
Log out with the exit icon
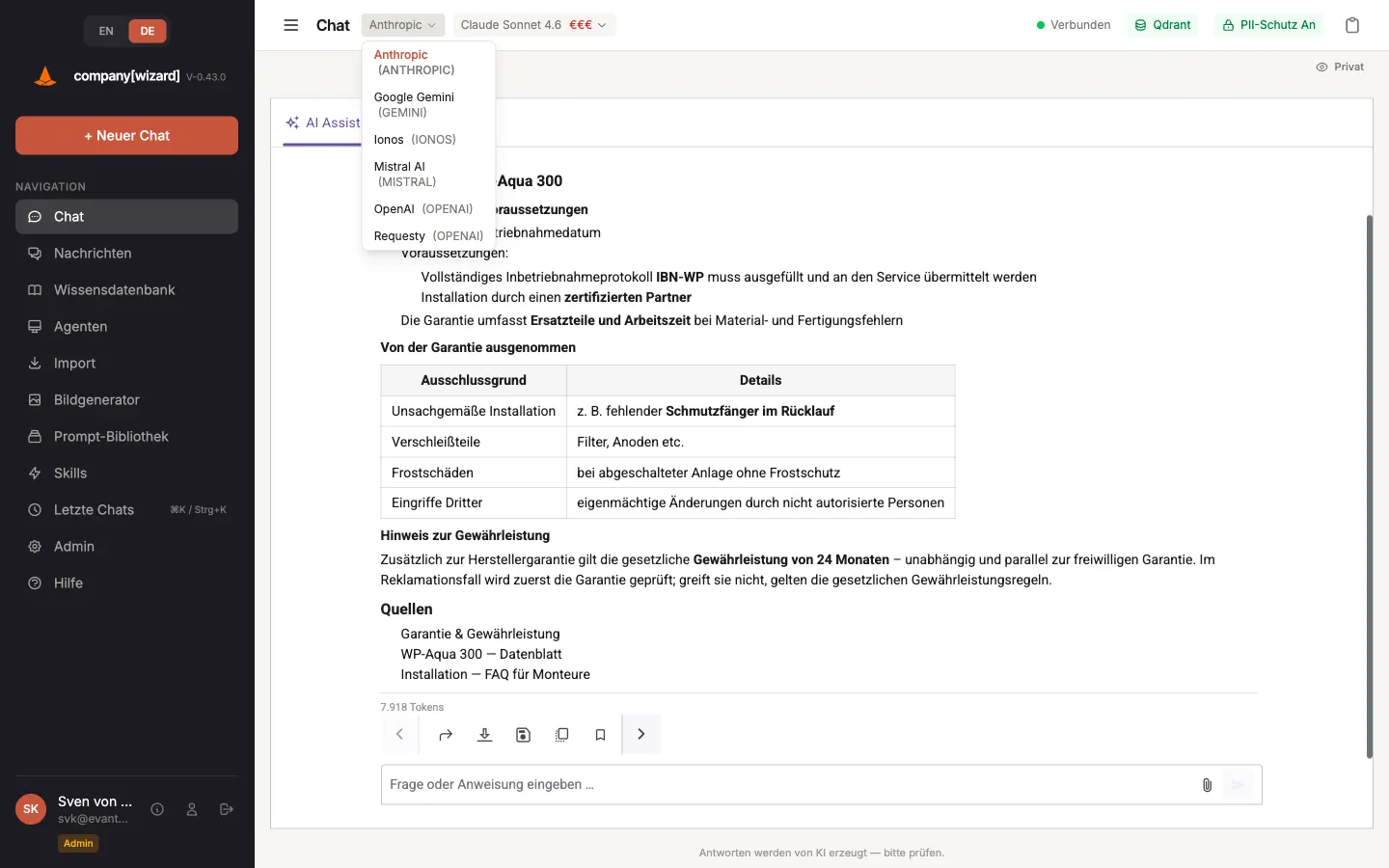click(227, 809)
